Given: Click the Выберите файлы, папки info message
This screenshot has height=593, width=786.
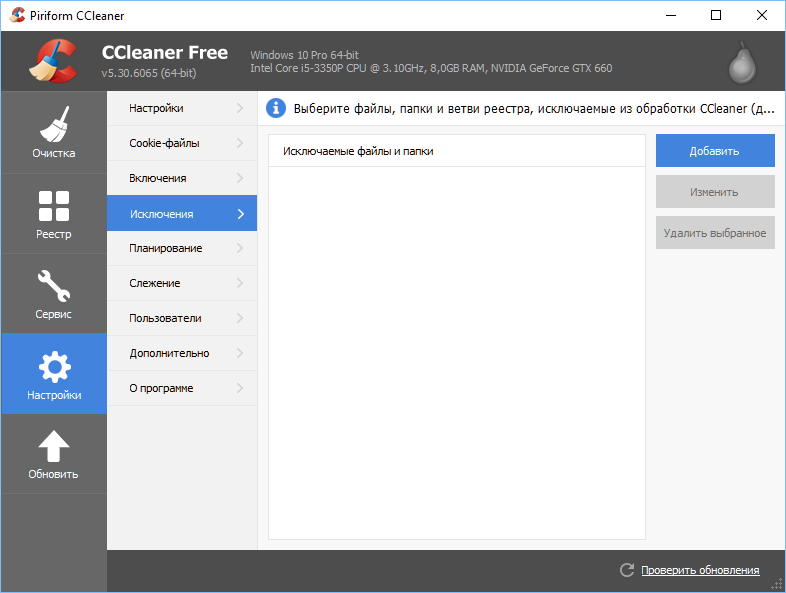Looking at the screenshot, I should (534, 109).
